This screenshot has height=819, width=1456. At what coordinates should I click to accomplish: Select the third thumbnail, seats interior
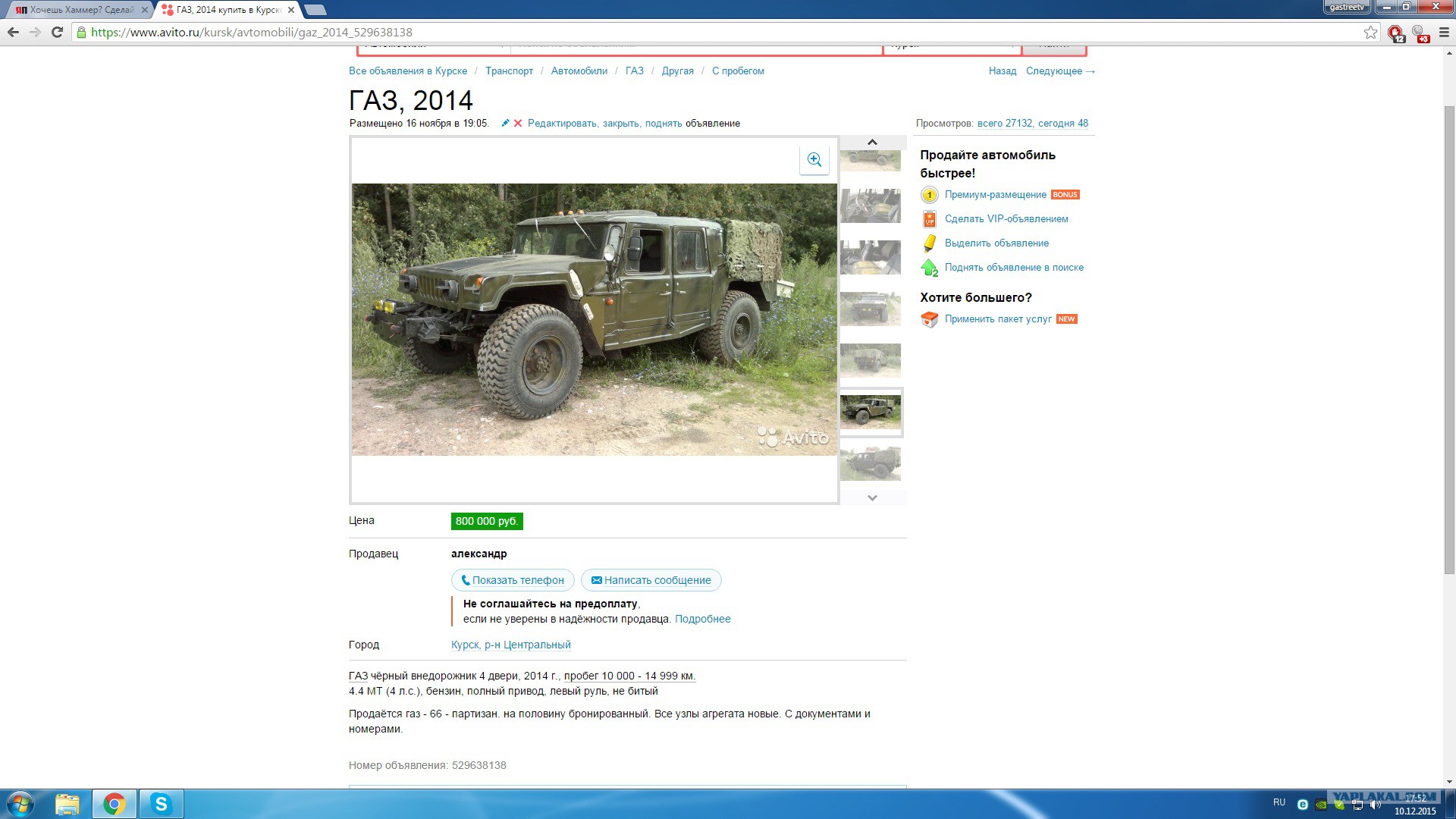(871, 257)
